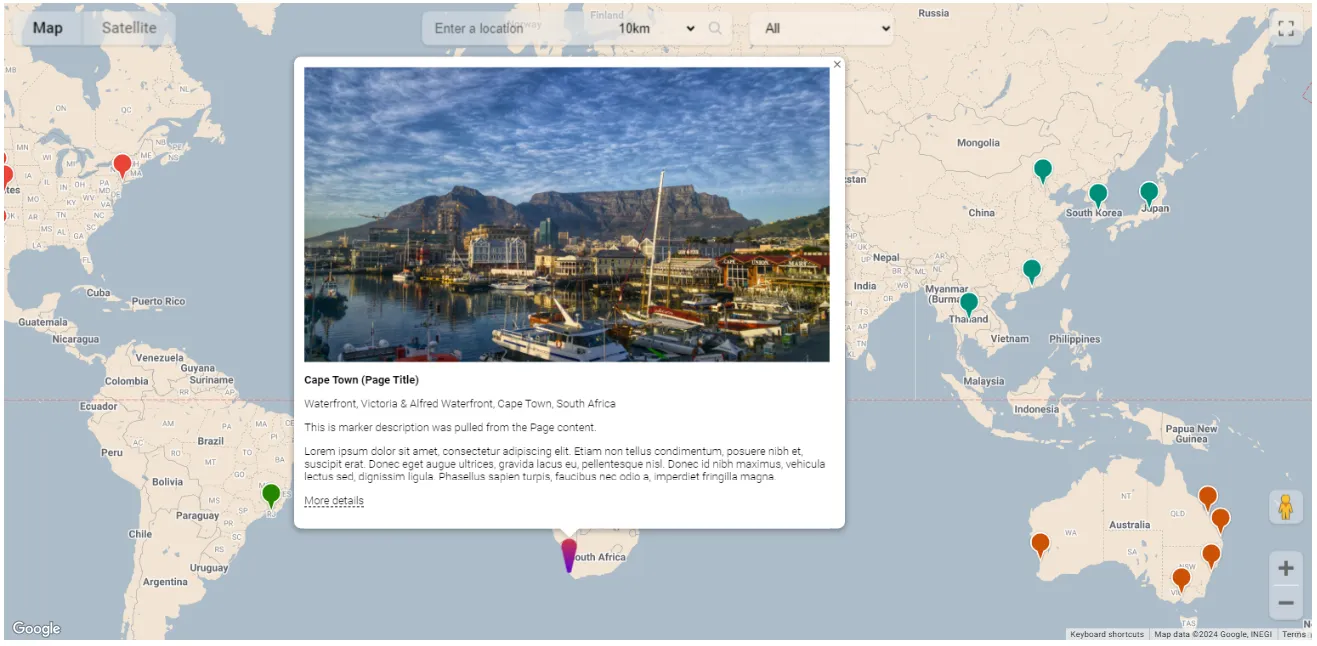Screen dimensions: 1317x646
Task: Switch to Satellite view
Action: [x=129, y=28]
